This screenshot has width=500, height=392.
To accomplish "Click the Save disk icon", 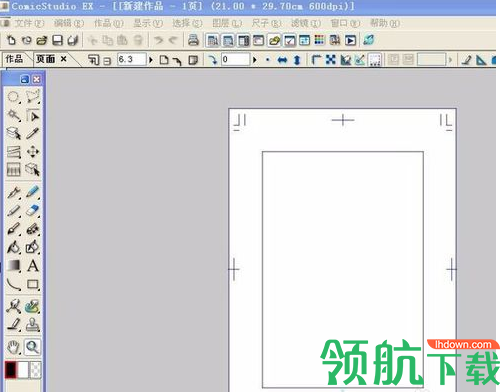I will tap(58, 41).
